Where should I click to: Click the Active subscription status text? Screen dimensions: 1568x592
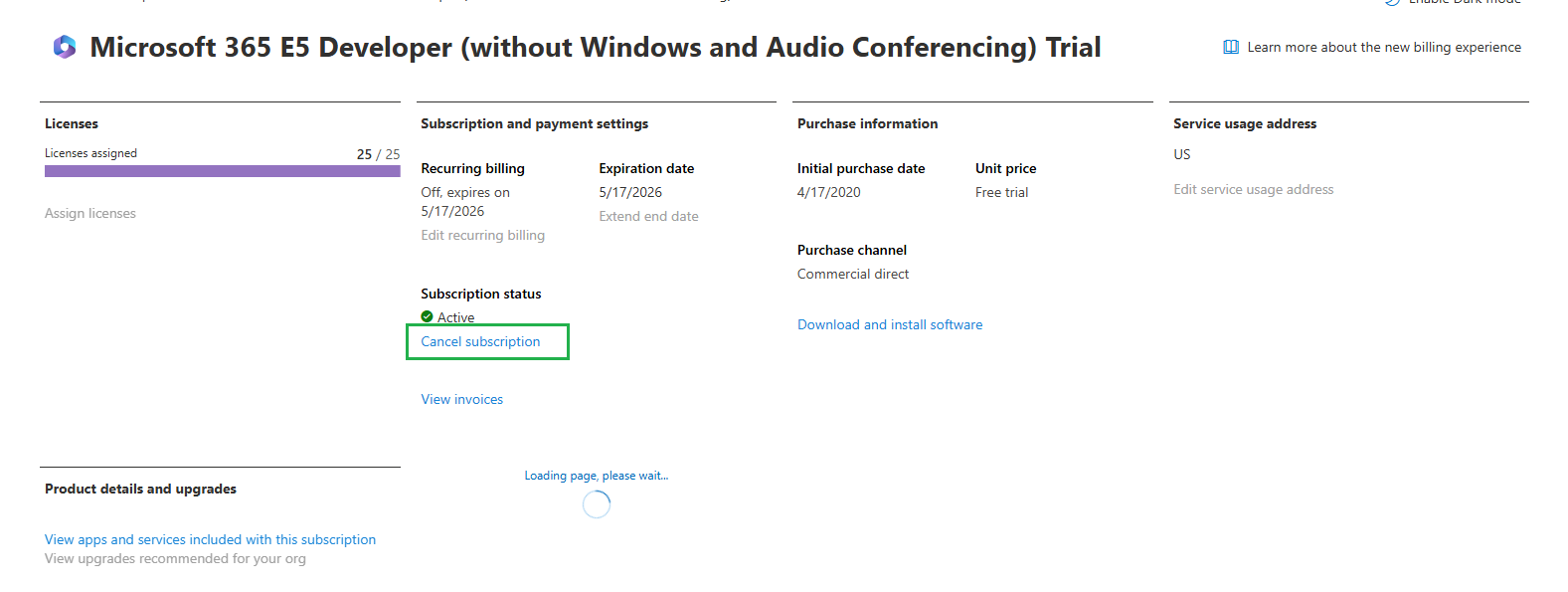[x=455, y=317]
